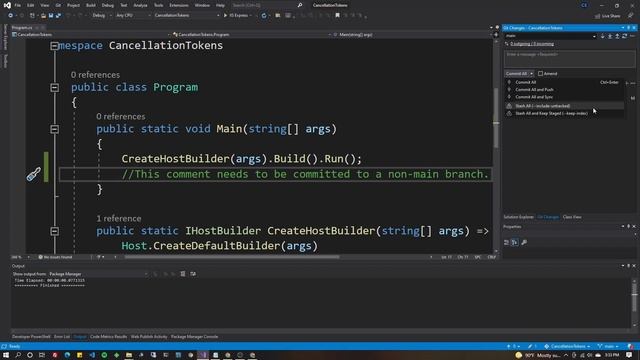640x360 pixels.
Task: Open the Git Changes more actions ellipsis
Action: pyautogui.click(x=632, y=36)
